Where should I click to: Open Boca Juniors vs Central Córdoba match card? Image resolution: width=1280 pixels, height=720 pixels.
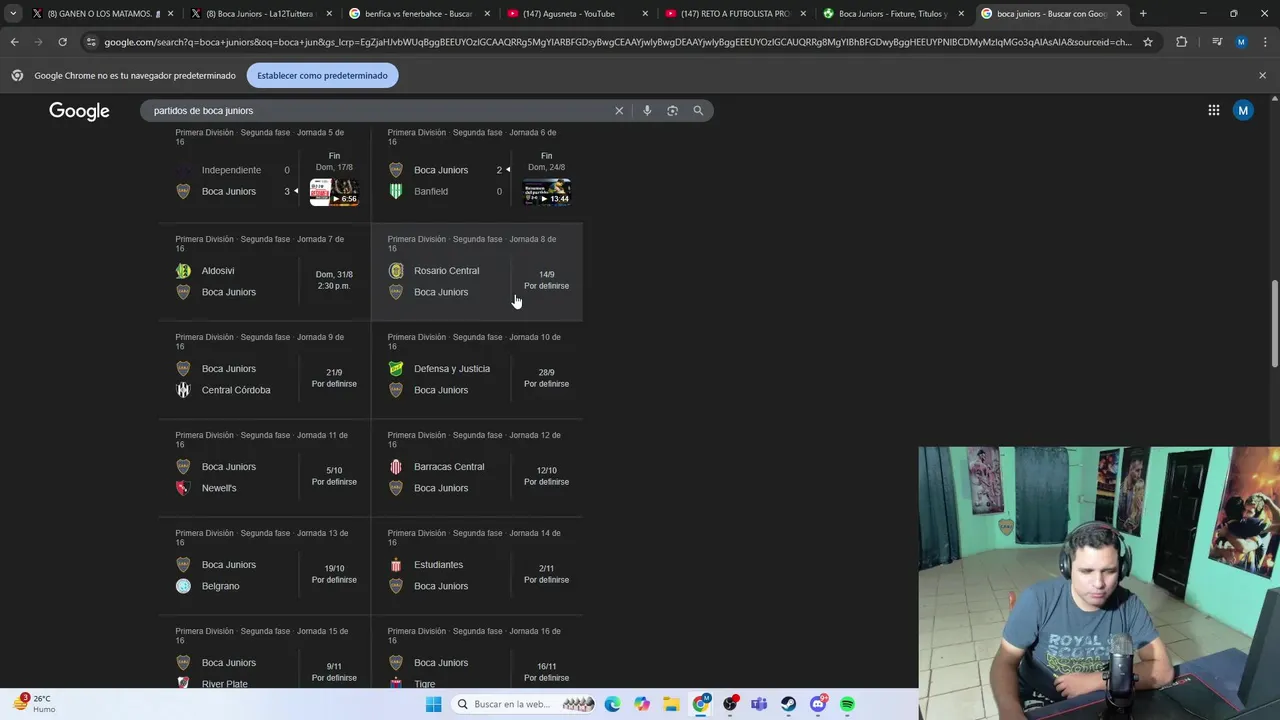[264, 370]
